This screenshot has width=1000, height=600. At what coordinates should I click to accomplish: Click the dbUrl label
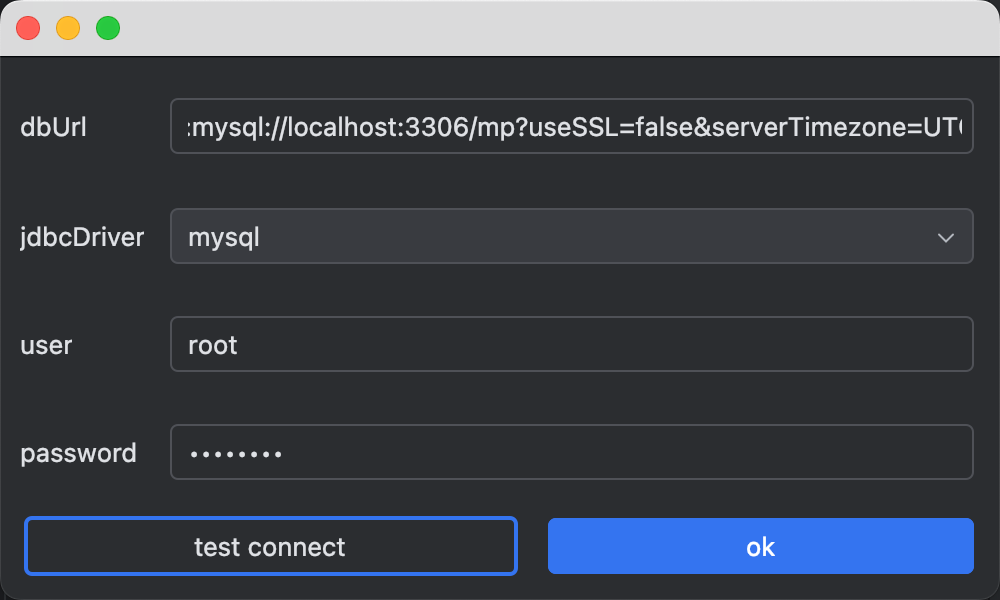pos(54,127)
